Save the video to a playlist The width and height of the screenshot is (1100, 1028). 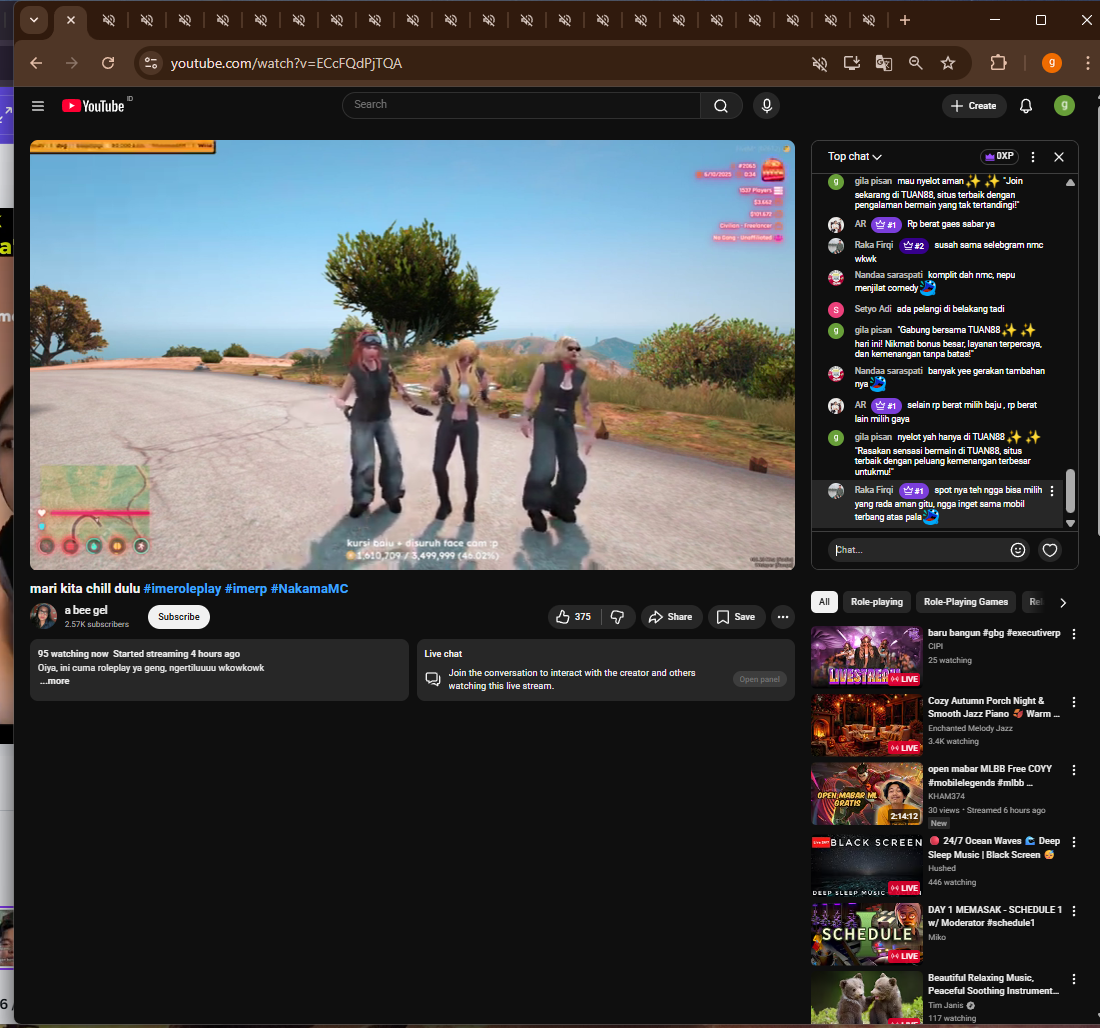736,617
